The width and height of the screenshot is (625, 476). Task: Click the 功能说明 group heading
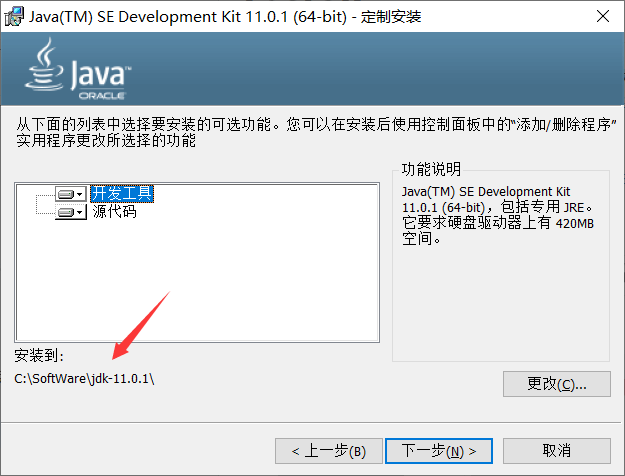[x=431, y=169]
